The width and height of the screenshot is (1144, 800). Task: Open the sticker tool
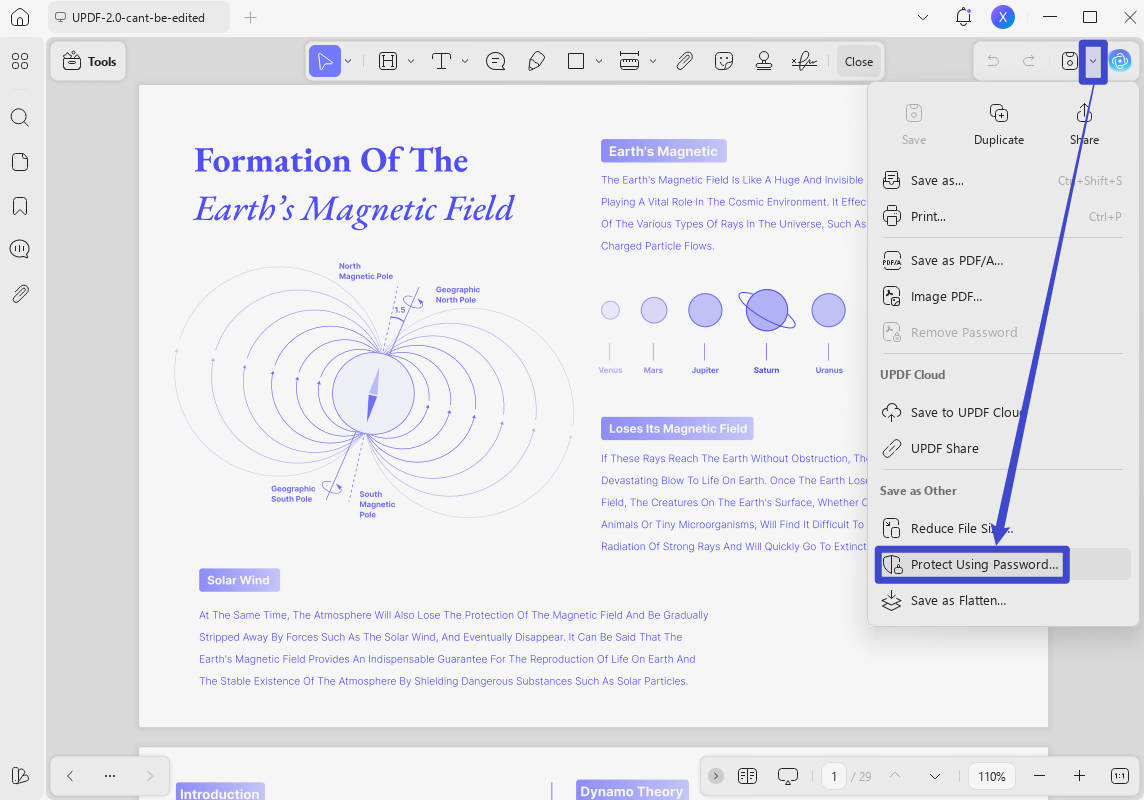point(724,61)
